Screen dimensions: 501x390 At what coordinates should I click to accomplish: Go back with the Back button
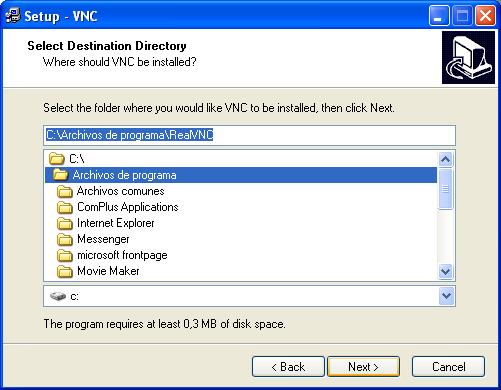click(x=288, y=367)
